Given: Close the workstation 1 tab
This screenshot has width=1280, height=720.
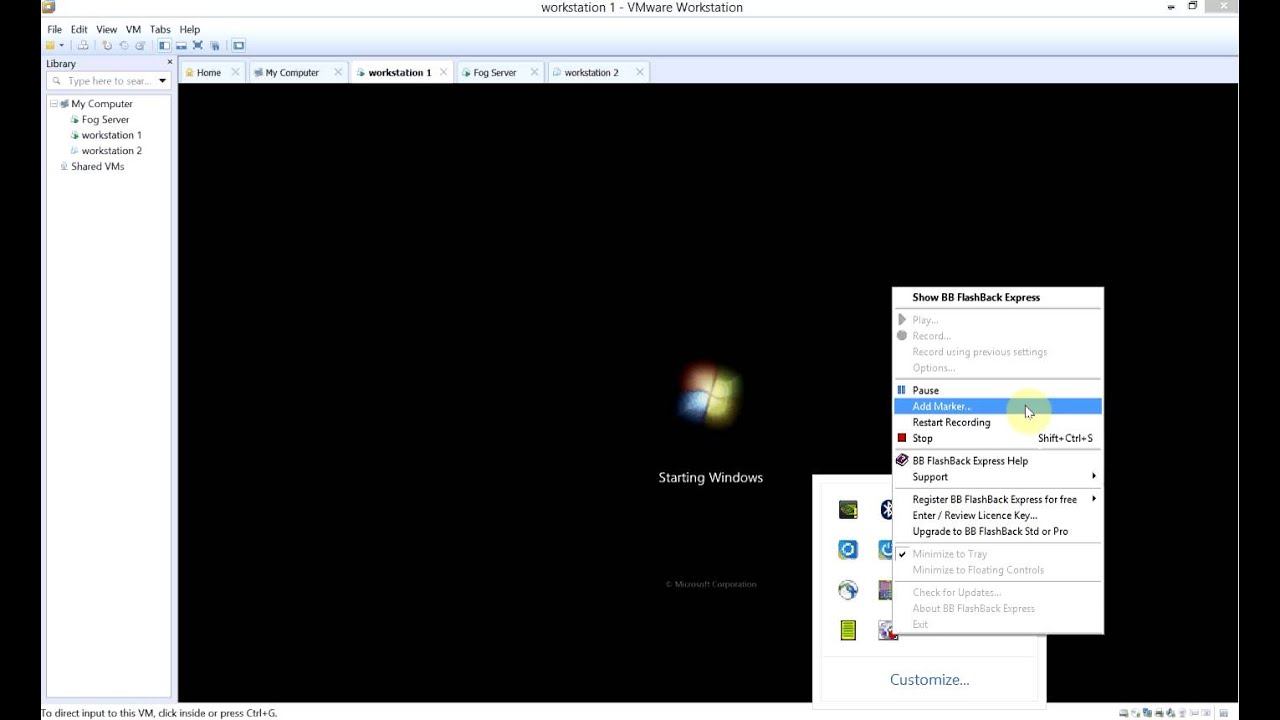Looking at the screenshot, I should 444,72.
